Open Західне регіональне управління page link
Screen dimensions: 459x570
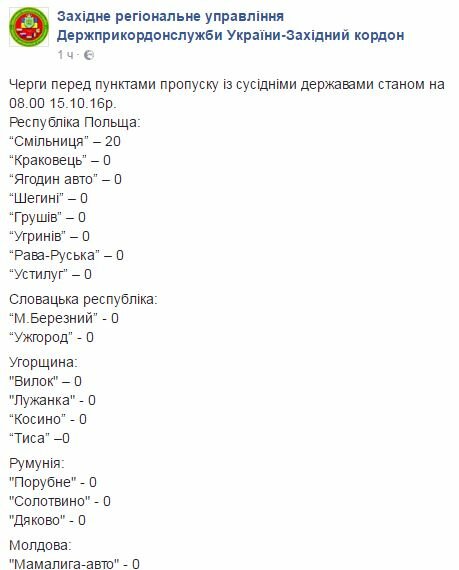(x=230, y=26)
